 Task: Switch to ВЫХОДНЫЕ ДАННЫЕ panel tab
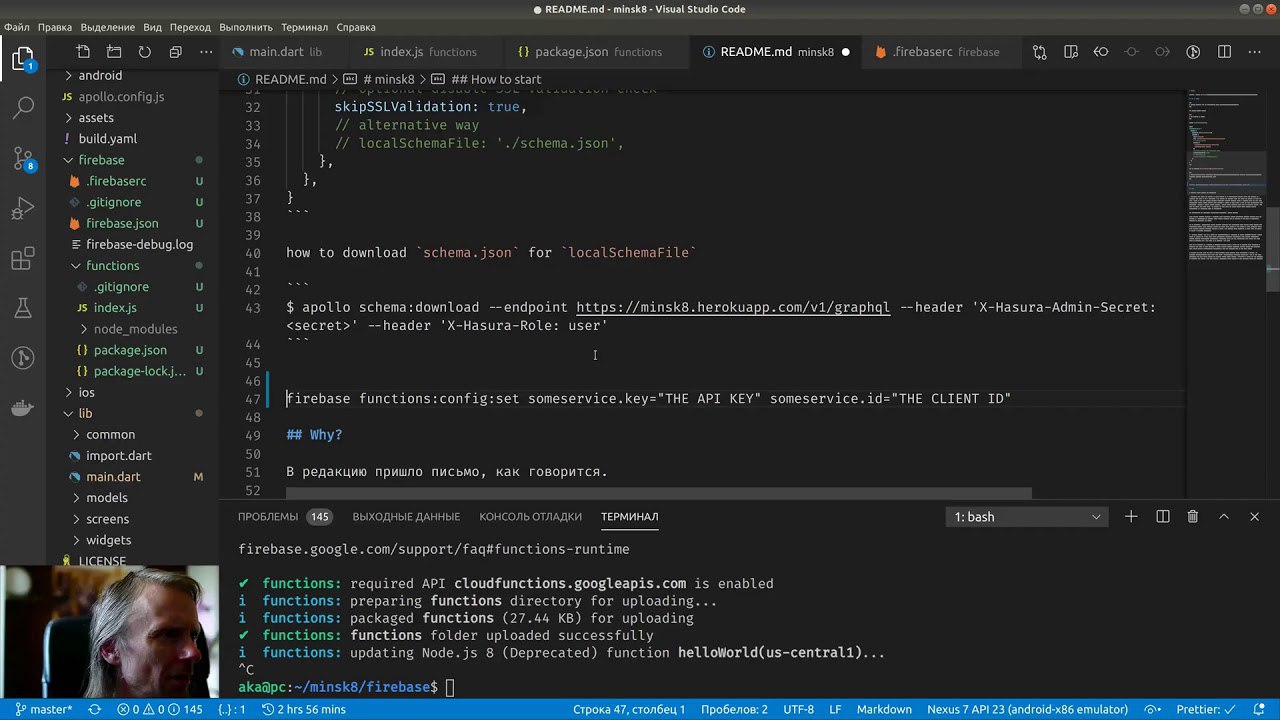tap(406, 517)
